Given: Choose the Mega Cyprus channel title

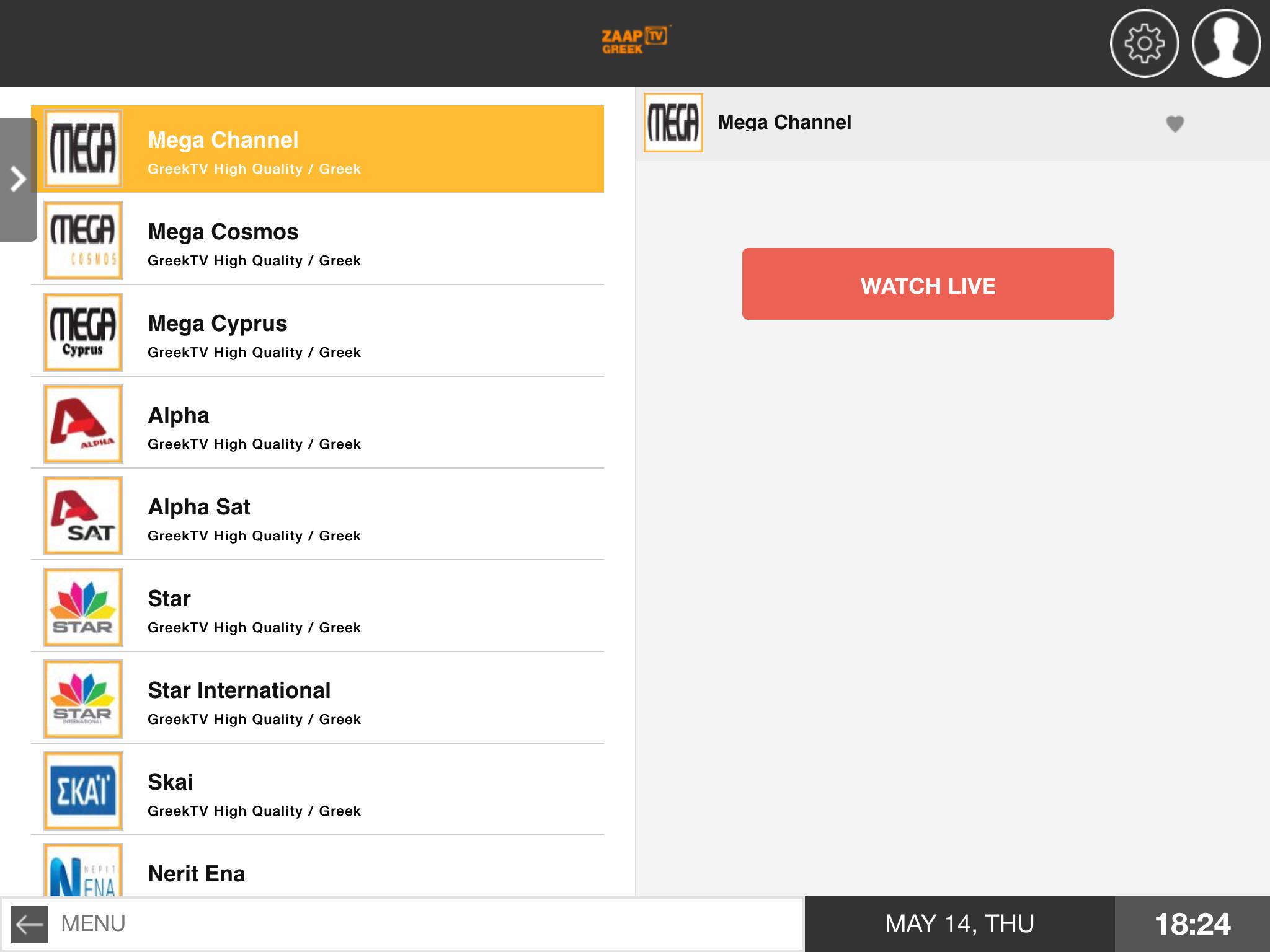Looking at the screenshot, I should point(218,324).
